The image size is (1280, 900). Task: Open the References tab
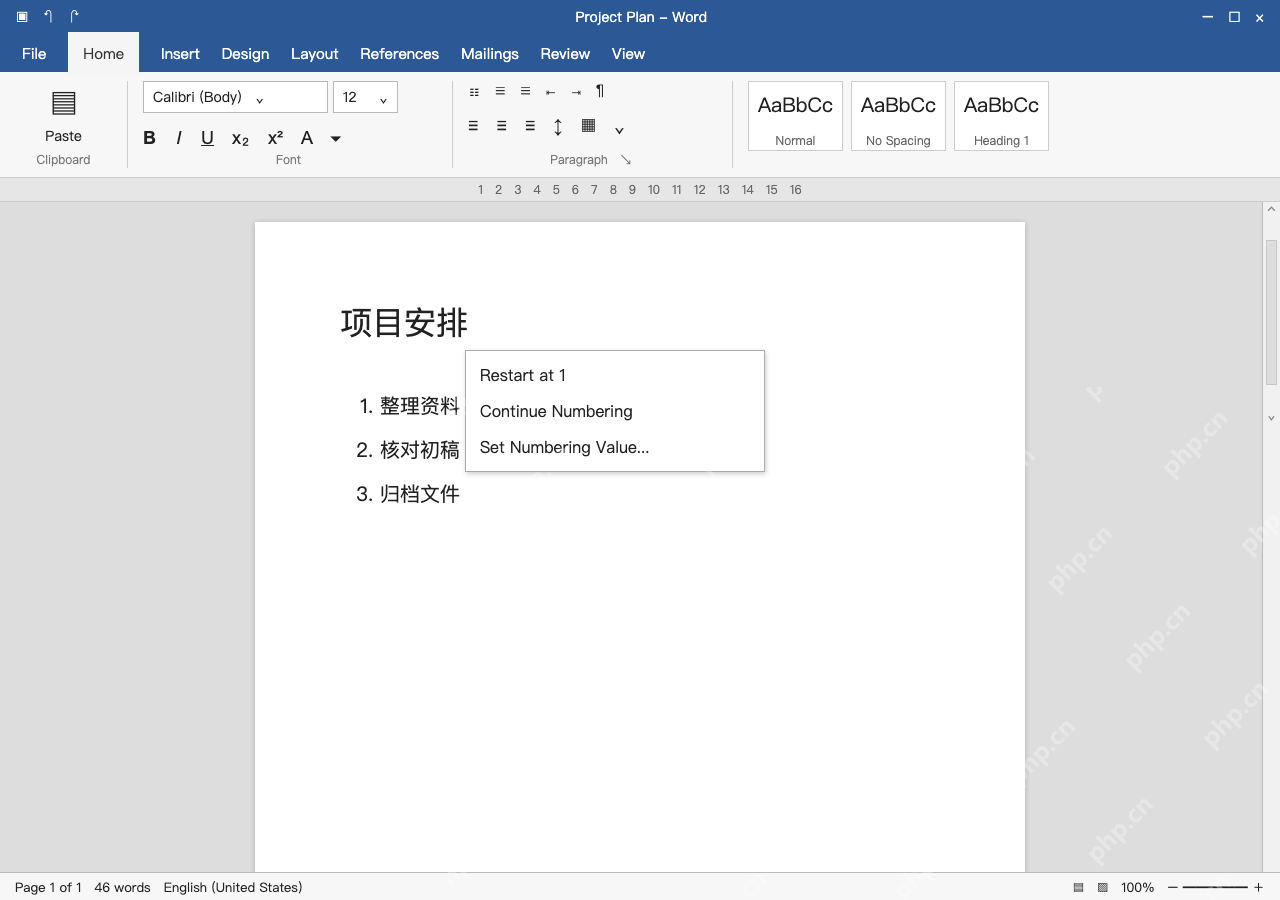[x=399, y=54]
